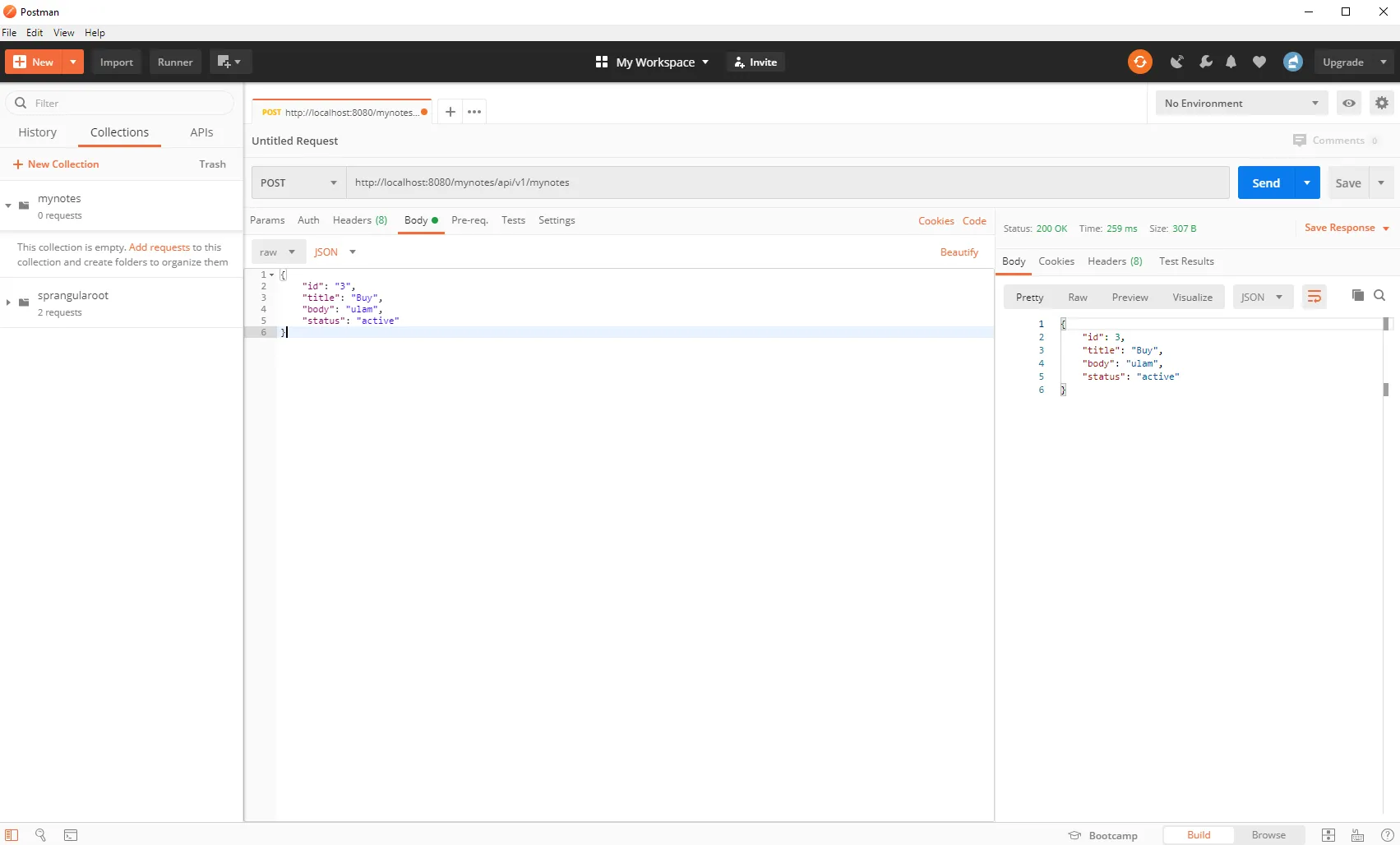This screenshot has height=845, width=1400.
Task: Click the Send button
Action: coord(1266,182)
